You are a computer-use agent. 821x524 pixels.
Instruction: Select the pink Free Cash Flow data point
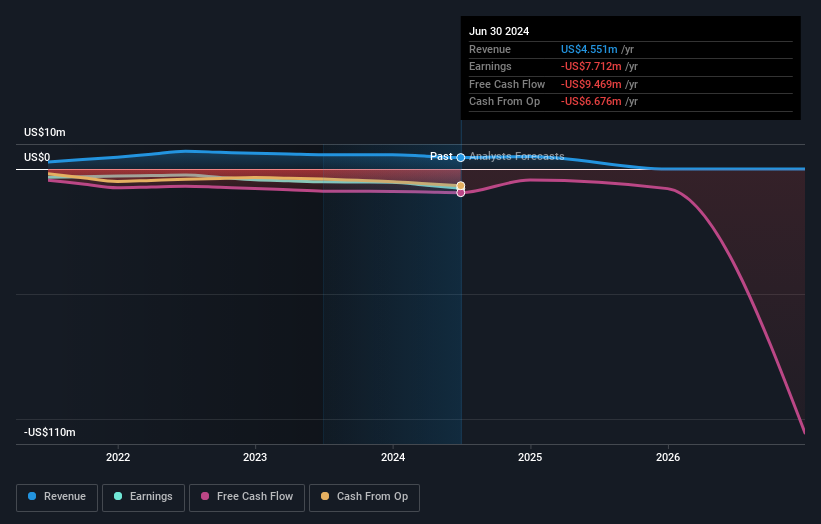(x=461, y=193)
